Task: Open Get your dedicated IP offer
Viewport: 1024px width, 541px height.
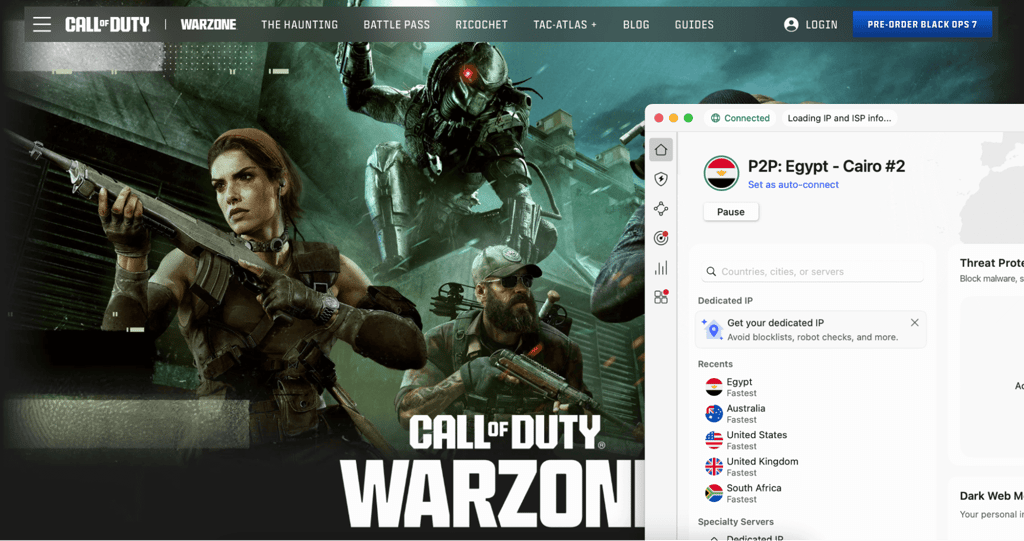Action: pyautogui.click(x=811, y=329)
